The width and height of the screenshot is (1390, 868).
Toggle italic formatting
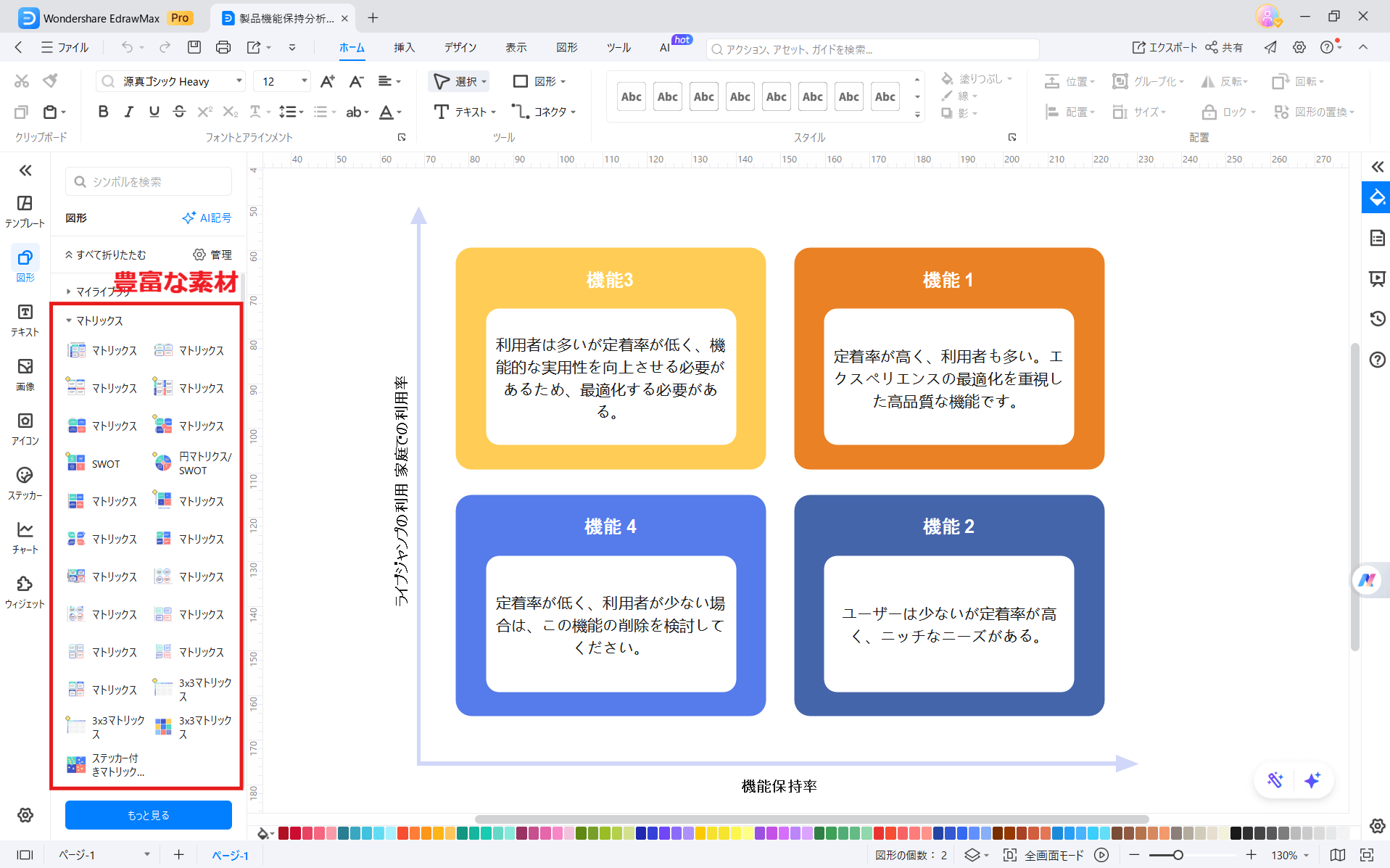[128, 112]
